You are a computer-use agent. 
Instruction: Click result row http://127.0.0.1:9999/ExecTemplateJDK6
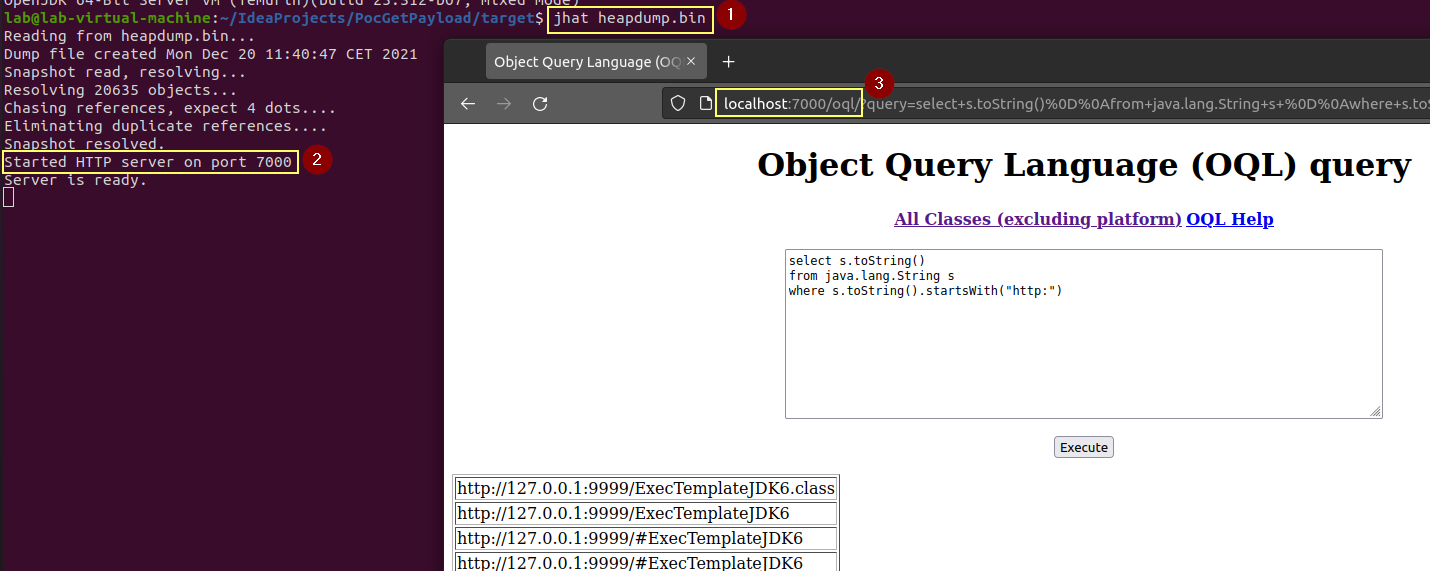coord(646,514)
